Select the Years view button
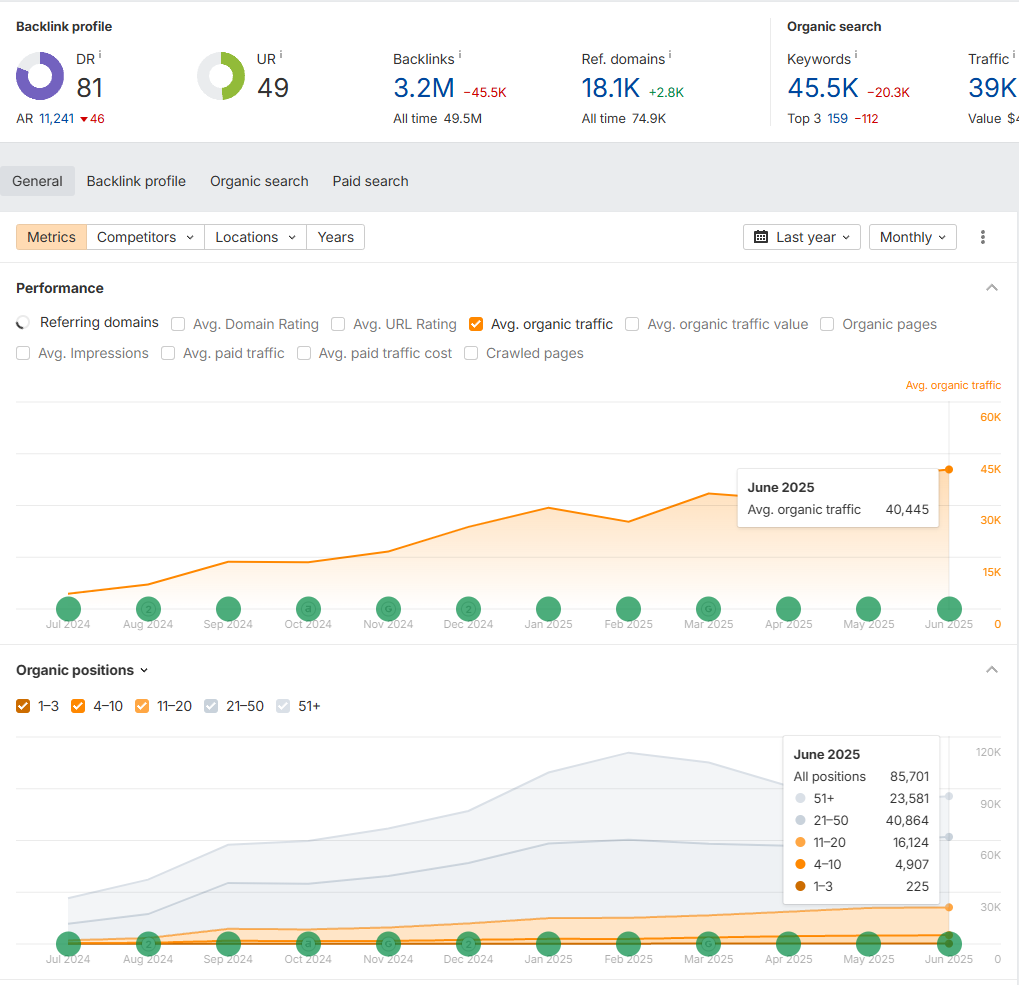The image size is (1019, 985). pyautogui.click(x=335, y=237)
